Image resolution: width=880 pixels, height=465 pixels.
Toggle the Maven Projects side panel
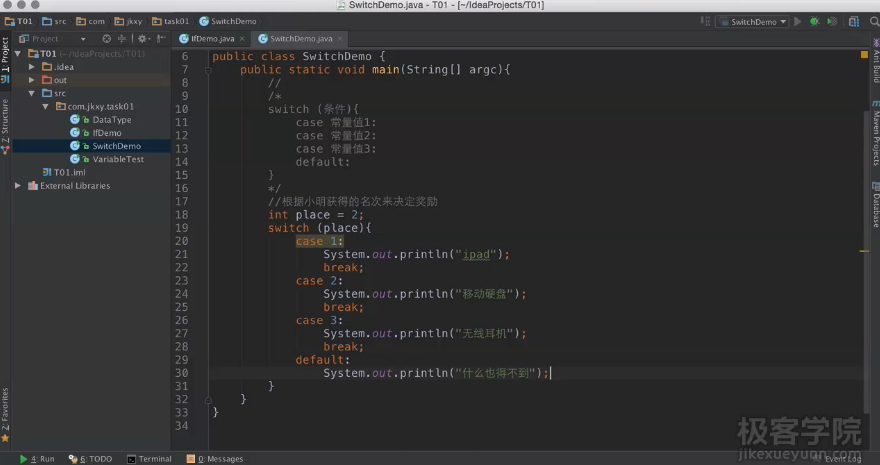(874, 138)
